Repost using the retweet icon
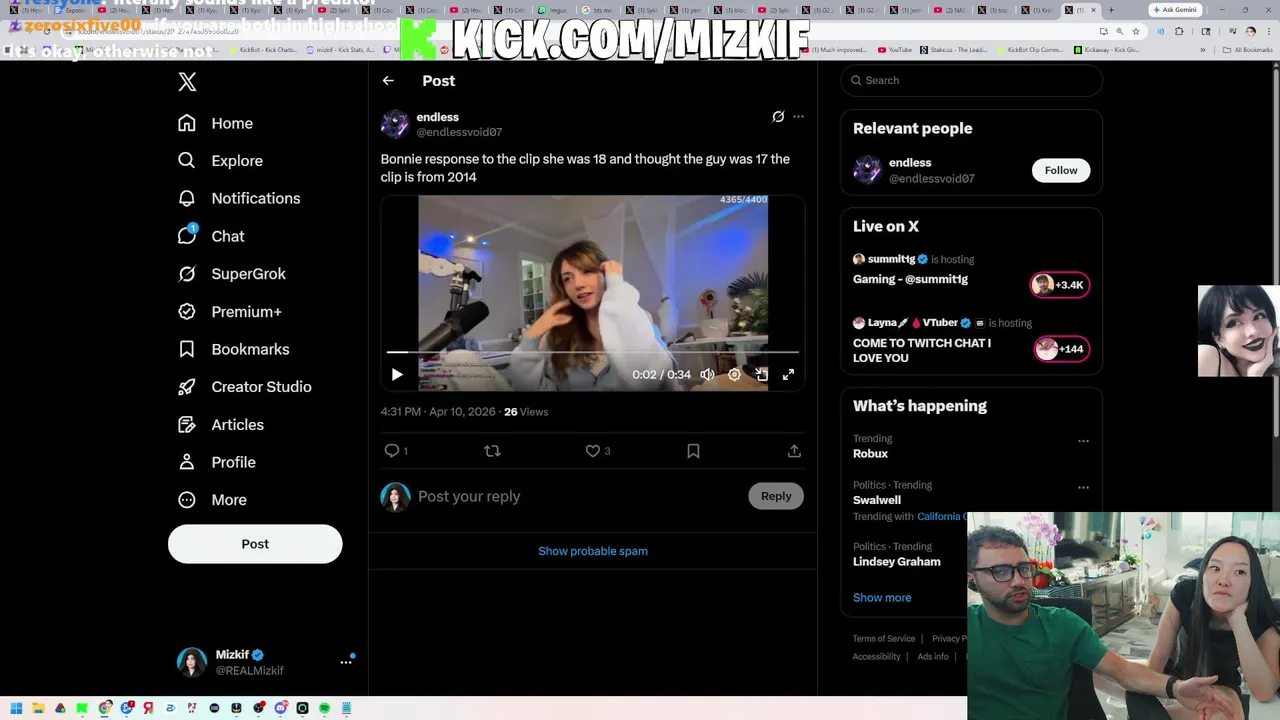The image size is (1280, 720). tap(492, 451)
